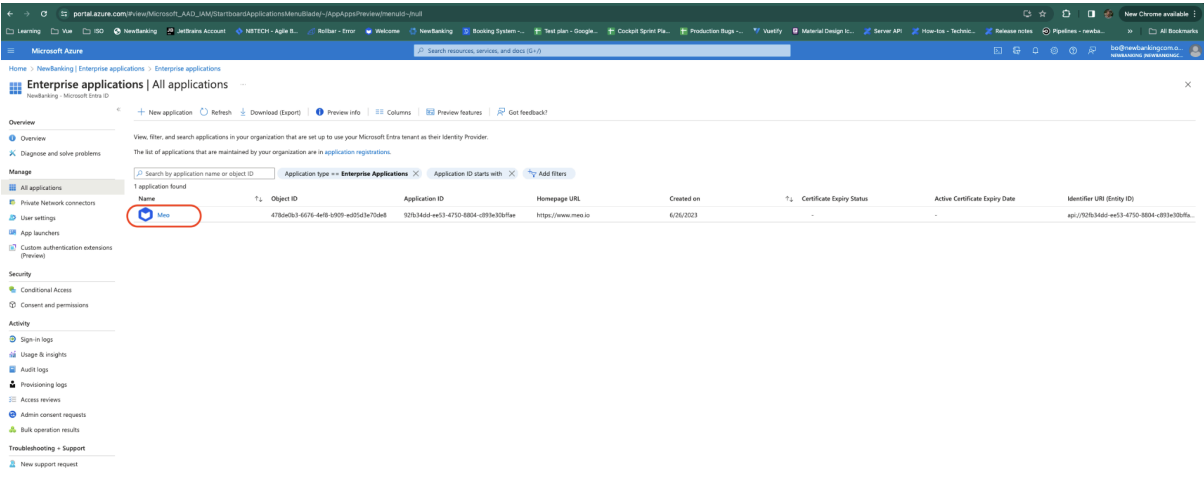Open the Azure portal hamburger menu
The width and height of the screenshot is (1204, 480).
(11, 50)
